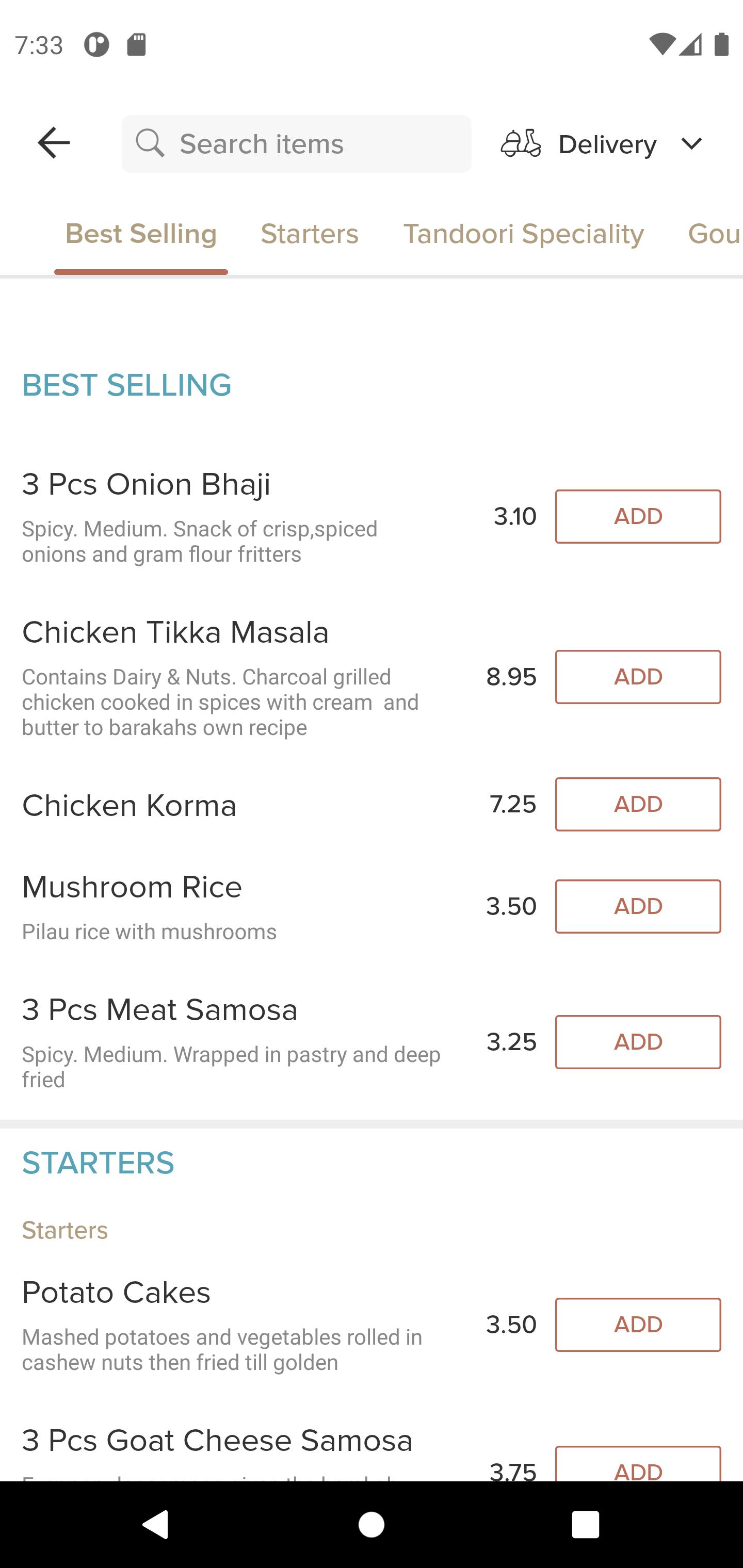Add Chicken Tikka Masala to order

(x=638, y=677)
